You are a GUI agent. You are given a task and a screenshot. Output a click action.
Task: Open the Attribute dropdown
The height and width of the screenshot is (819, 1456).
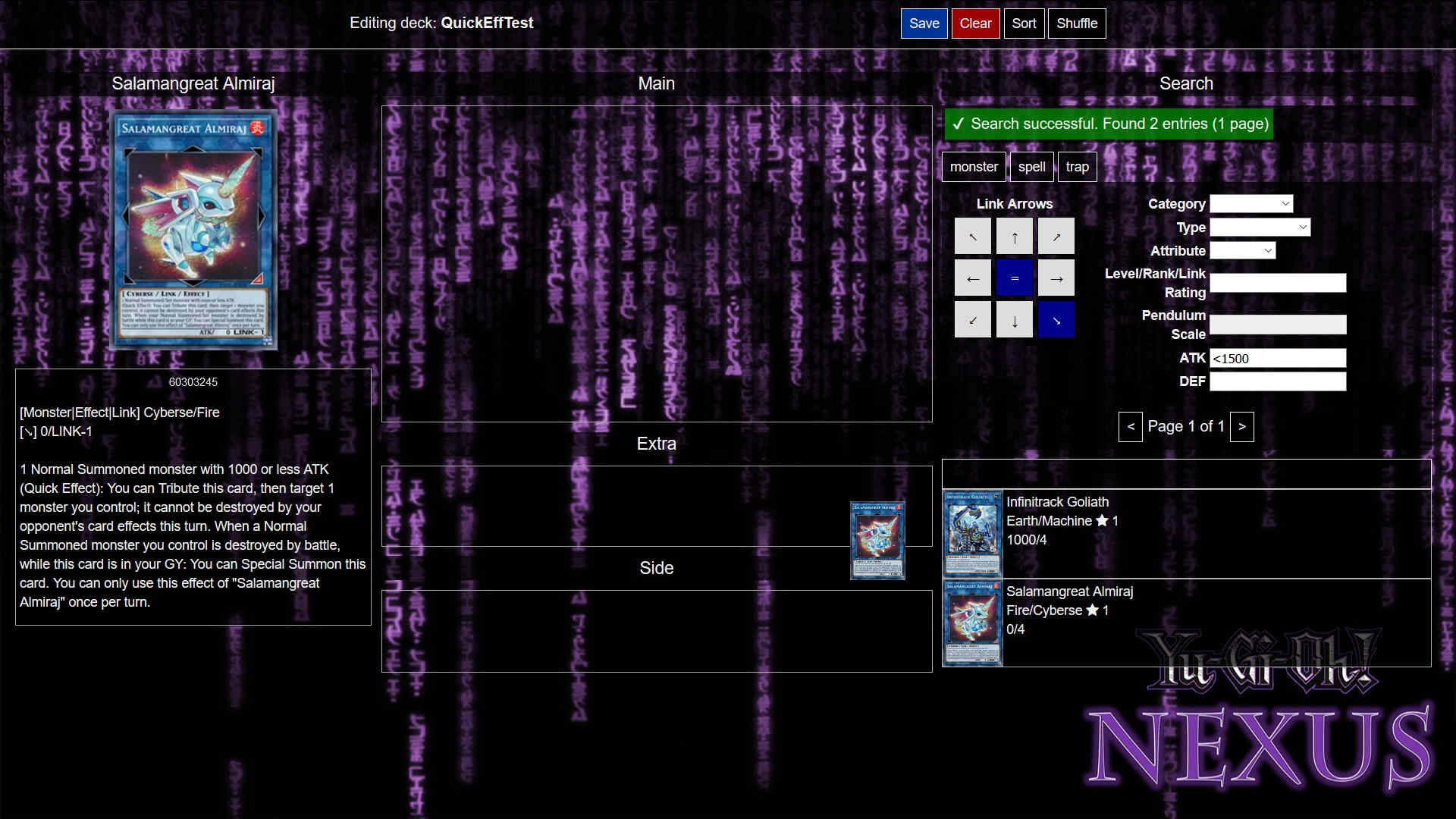point(1243,251)
